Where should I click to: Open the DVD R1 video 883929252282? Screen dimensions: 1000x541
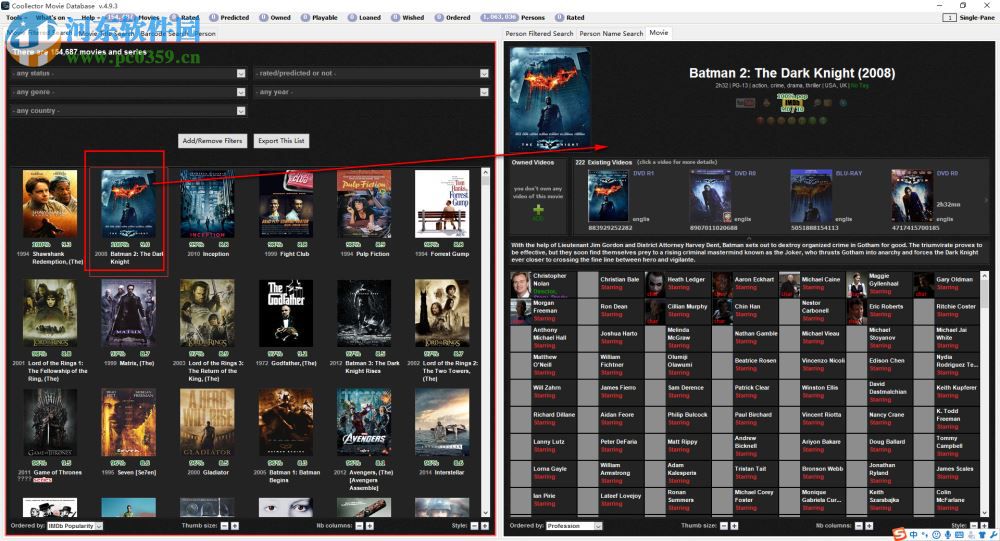click(x=610, y=198)
